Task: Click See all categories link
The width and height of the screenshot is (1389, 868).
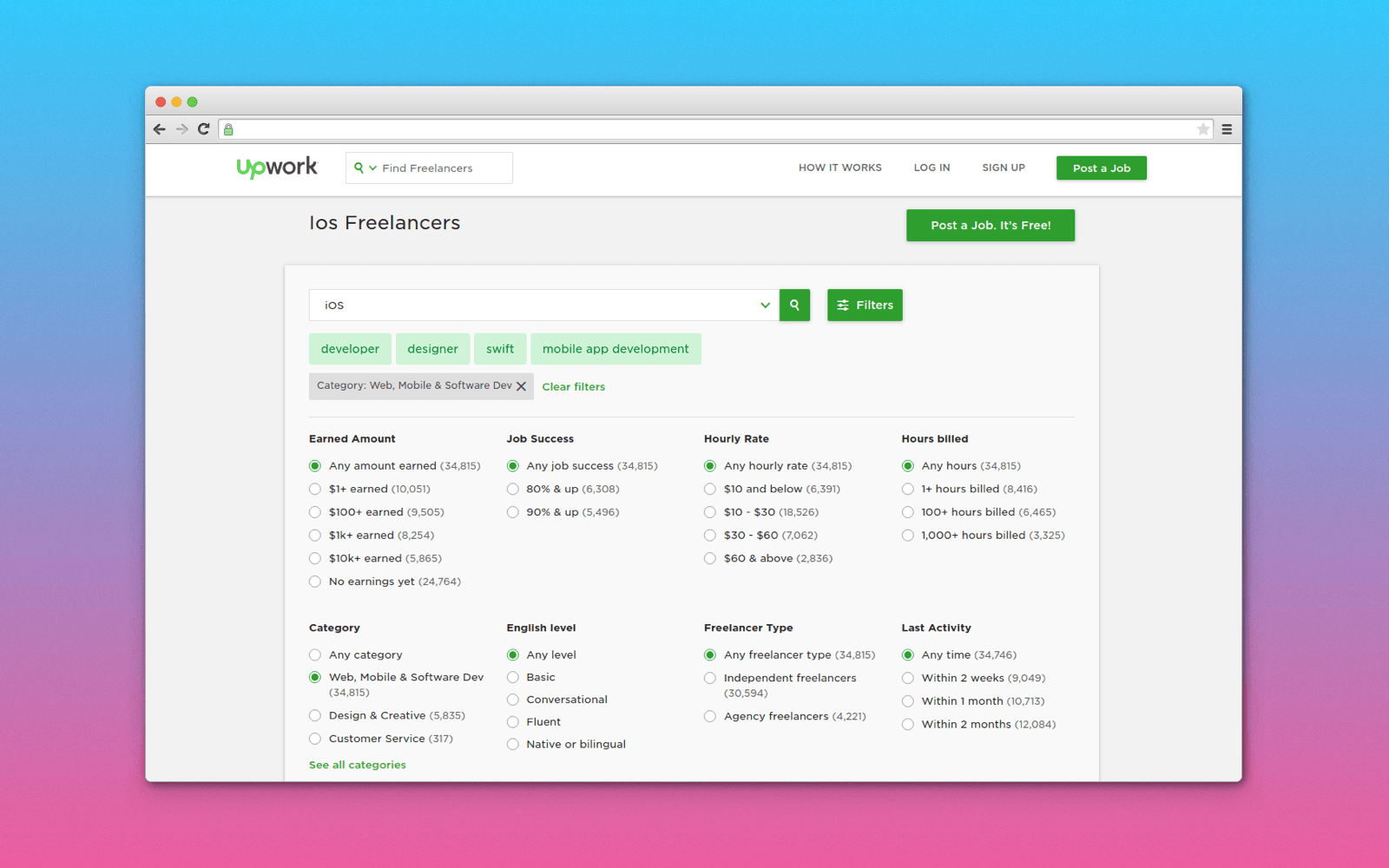Action: pos(358,765)
